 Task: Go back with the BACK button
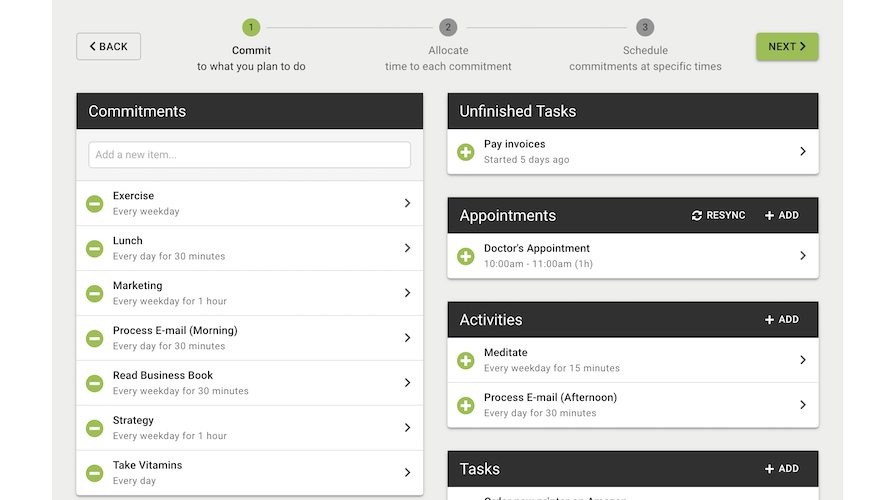[x=108, y=46]
